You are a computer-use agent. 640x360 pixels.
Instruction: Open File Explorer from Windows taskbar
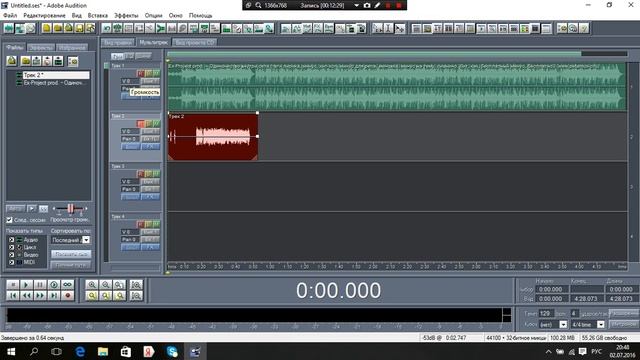102,351
